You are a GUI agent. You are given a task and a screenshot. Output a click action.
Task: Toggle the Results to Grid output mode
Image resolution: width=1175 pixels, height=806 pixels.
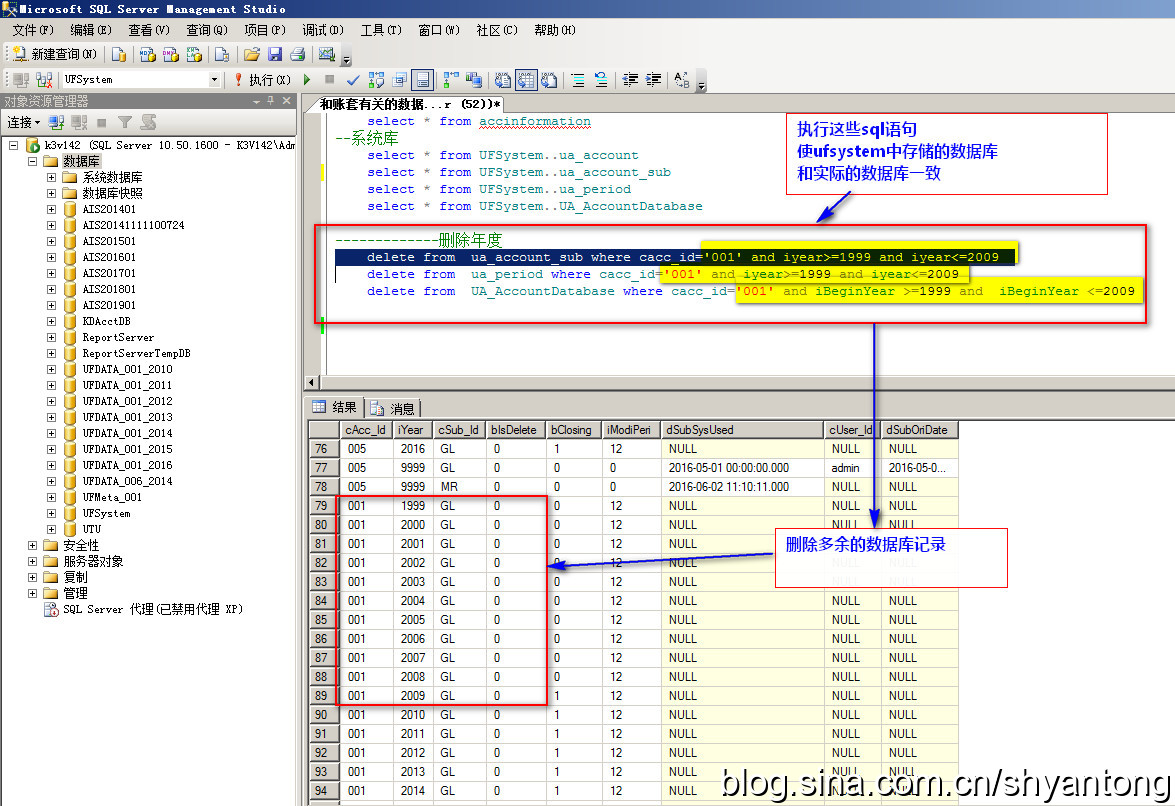click(525, 79)
